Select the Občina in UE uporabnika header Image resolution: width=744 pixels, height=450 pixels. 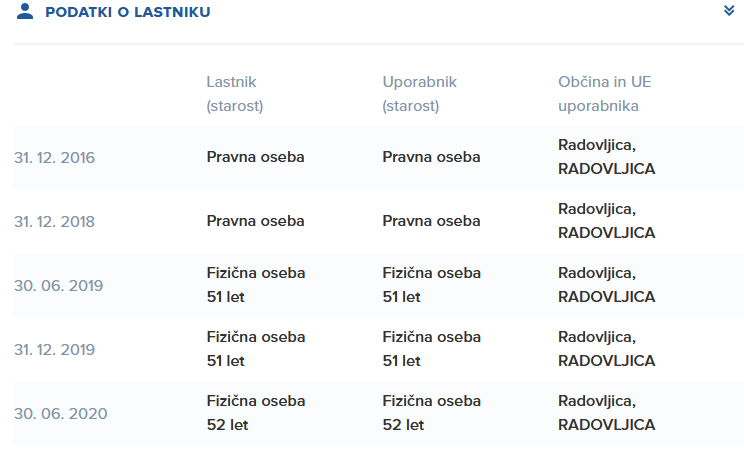point(604,94)
